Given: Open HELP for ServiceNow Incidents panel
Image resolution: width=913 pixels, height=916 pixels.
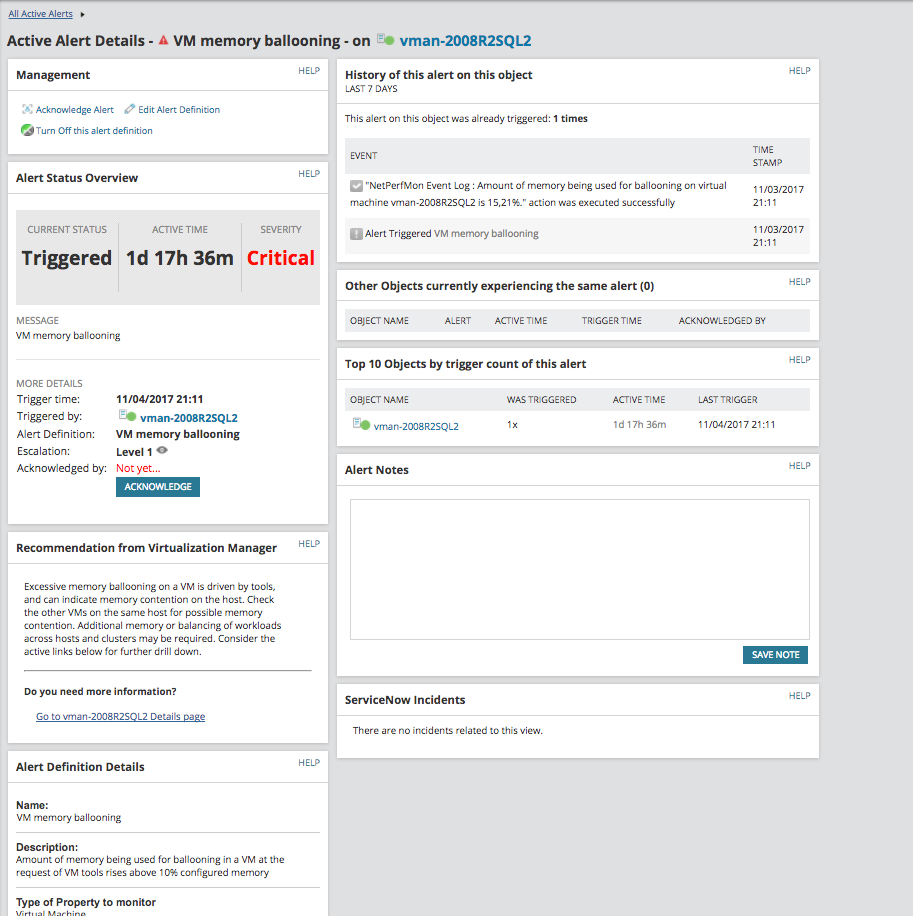Looking at the screenshot, I should click(799, 696).
